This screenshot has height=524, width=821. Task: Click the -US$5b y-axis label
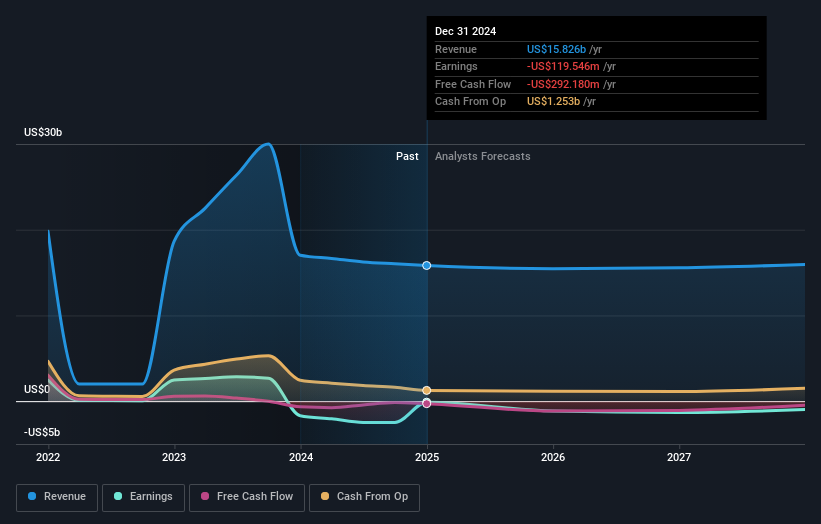click(x=42, y=432)
